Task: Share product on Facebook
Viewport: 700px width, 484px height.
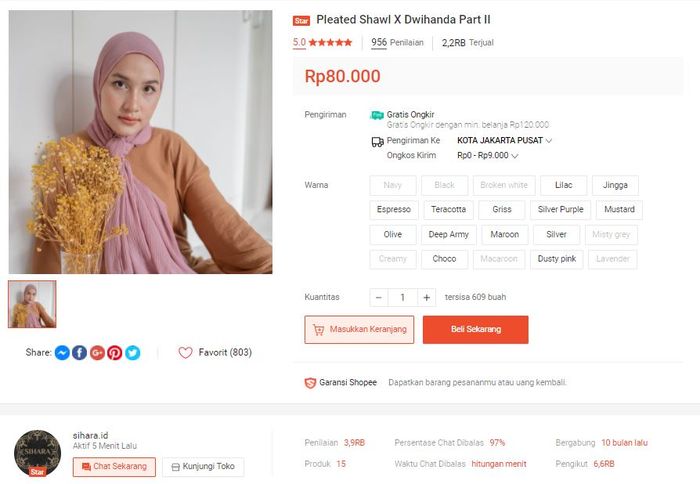Action: tap(80, 353)
